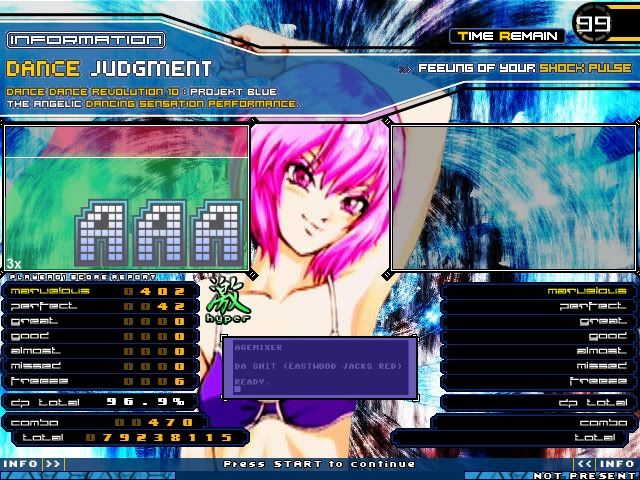This screenshot has width=640, height=480.
Task: Click the time remaining counter 99
Action: pos(594,24)
